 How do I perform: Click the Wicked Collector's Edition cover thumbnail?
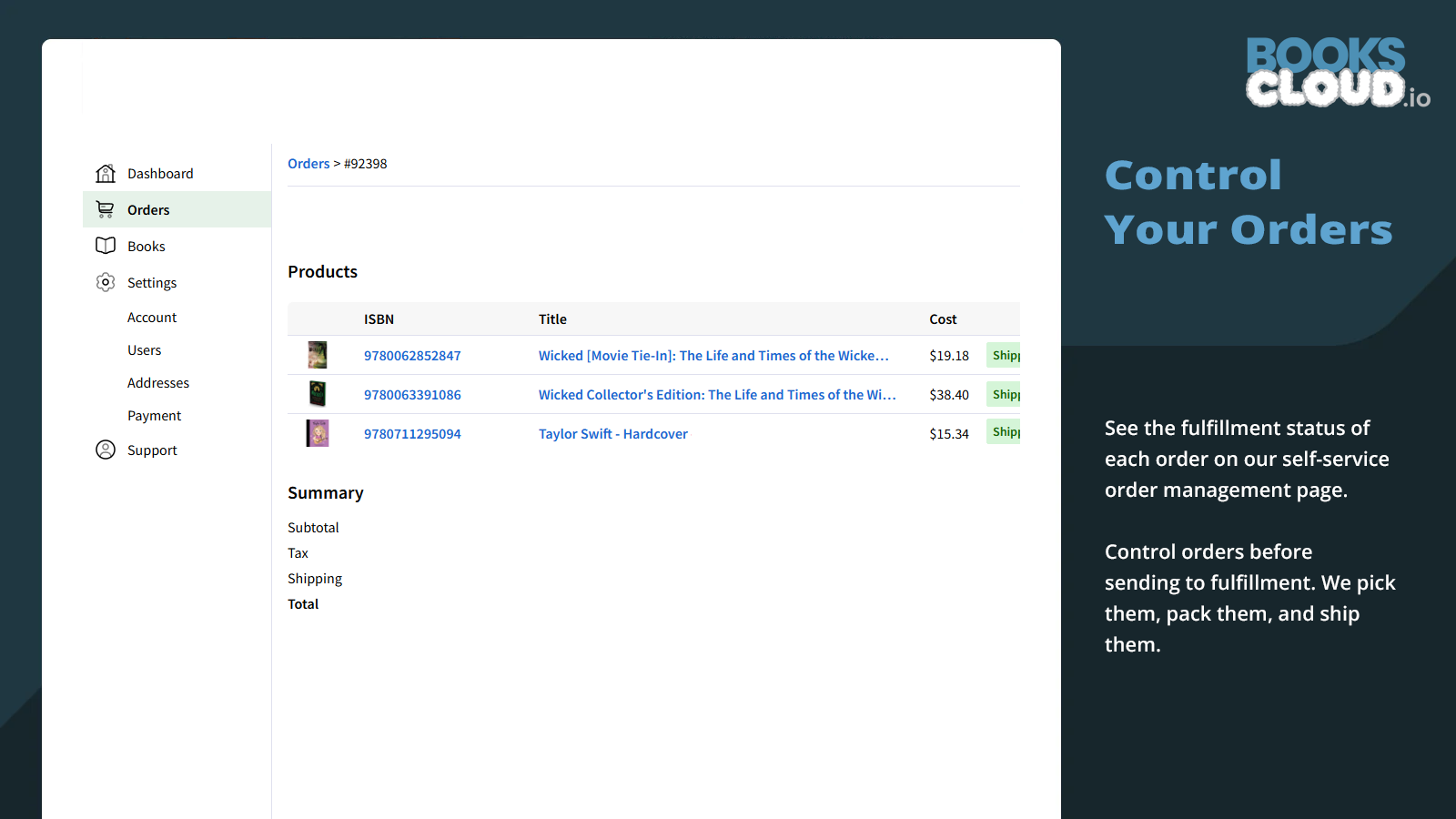click(318, 394)
